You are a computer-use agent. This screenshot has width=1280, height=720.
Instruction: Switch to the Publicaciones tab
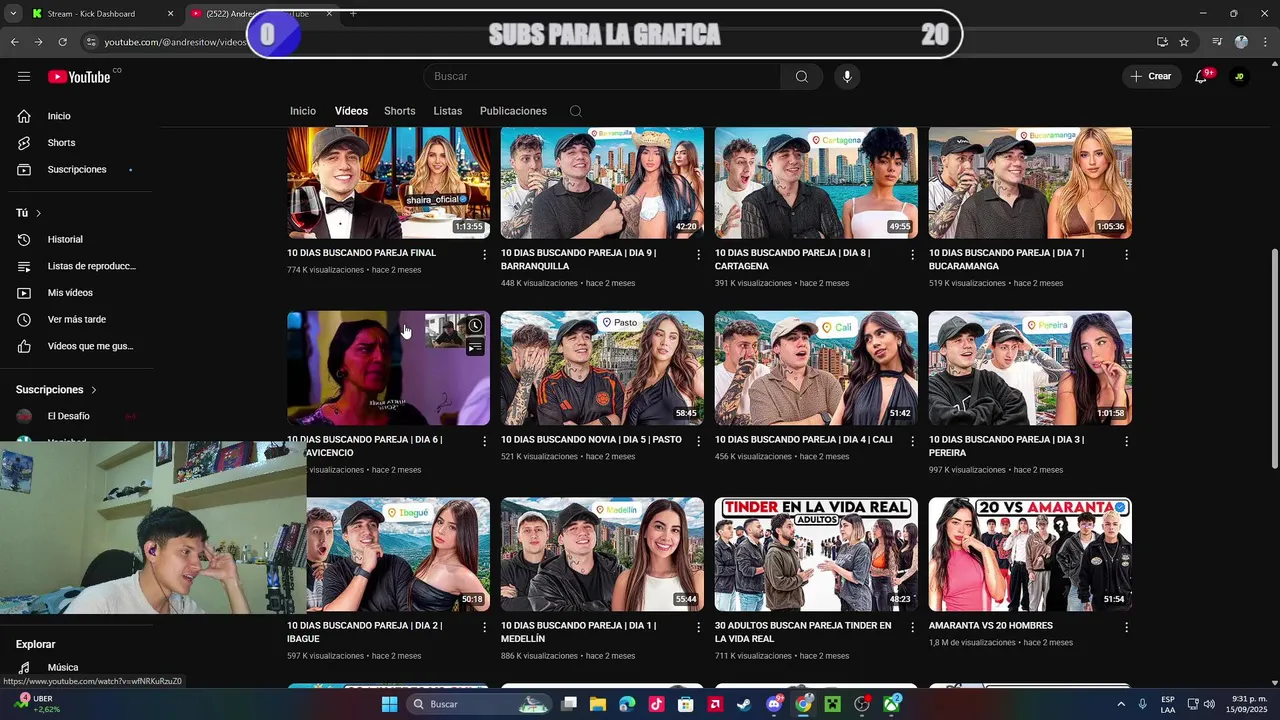(513, 111)
